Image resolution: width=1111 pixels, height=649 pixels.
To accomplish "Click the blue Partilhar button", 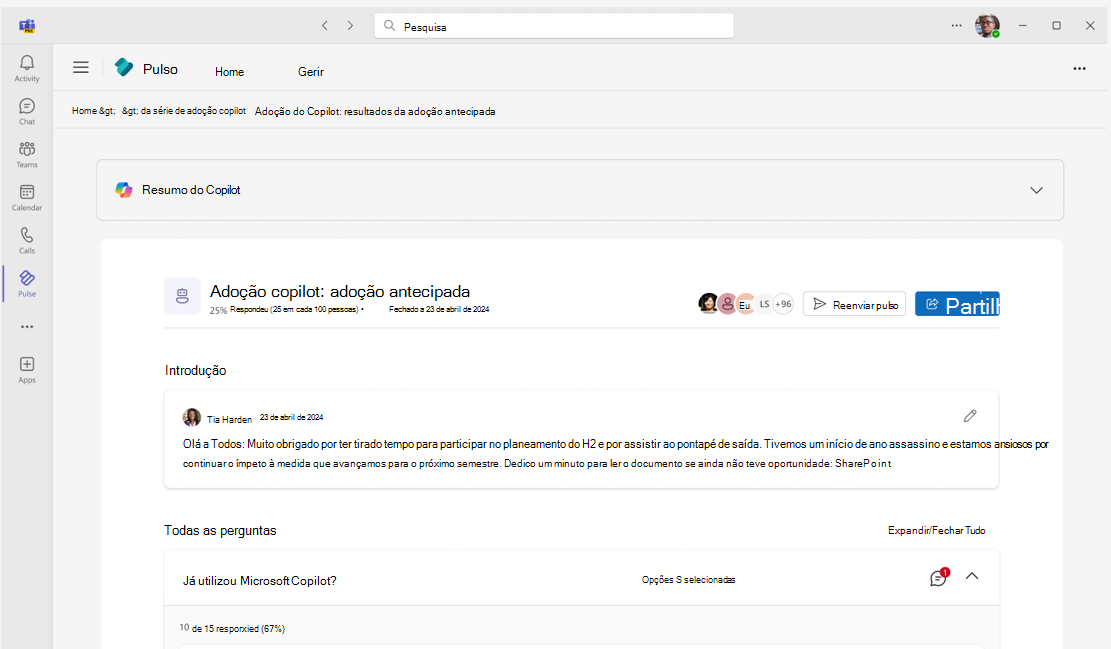I will 957,304.
